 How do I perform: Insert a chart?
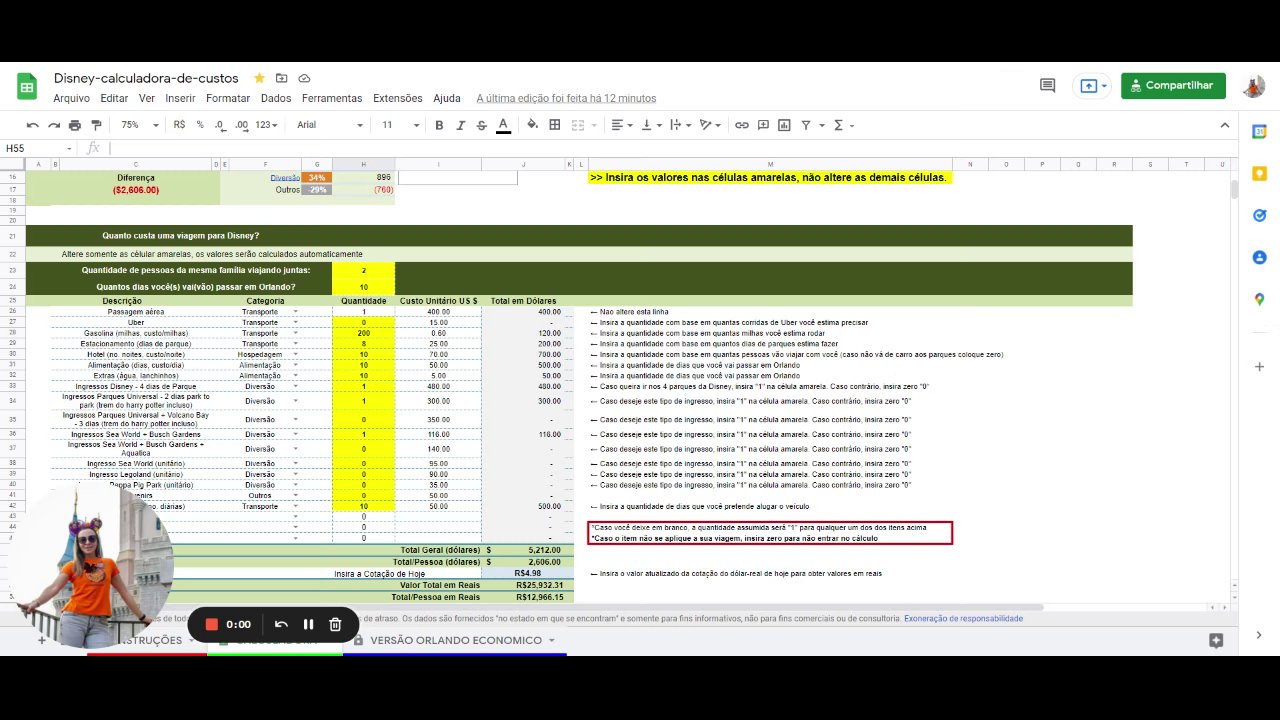pyautogui.click(x=785, y=125)
